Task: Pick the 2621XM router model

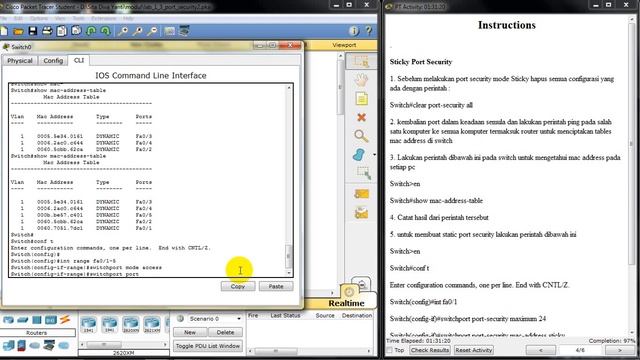Action: (x=152, y=324)
